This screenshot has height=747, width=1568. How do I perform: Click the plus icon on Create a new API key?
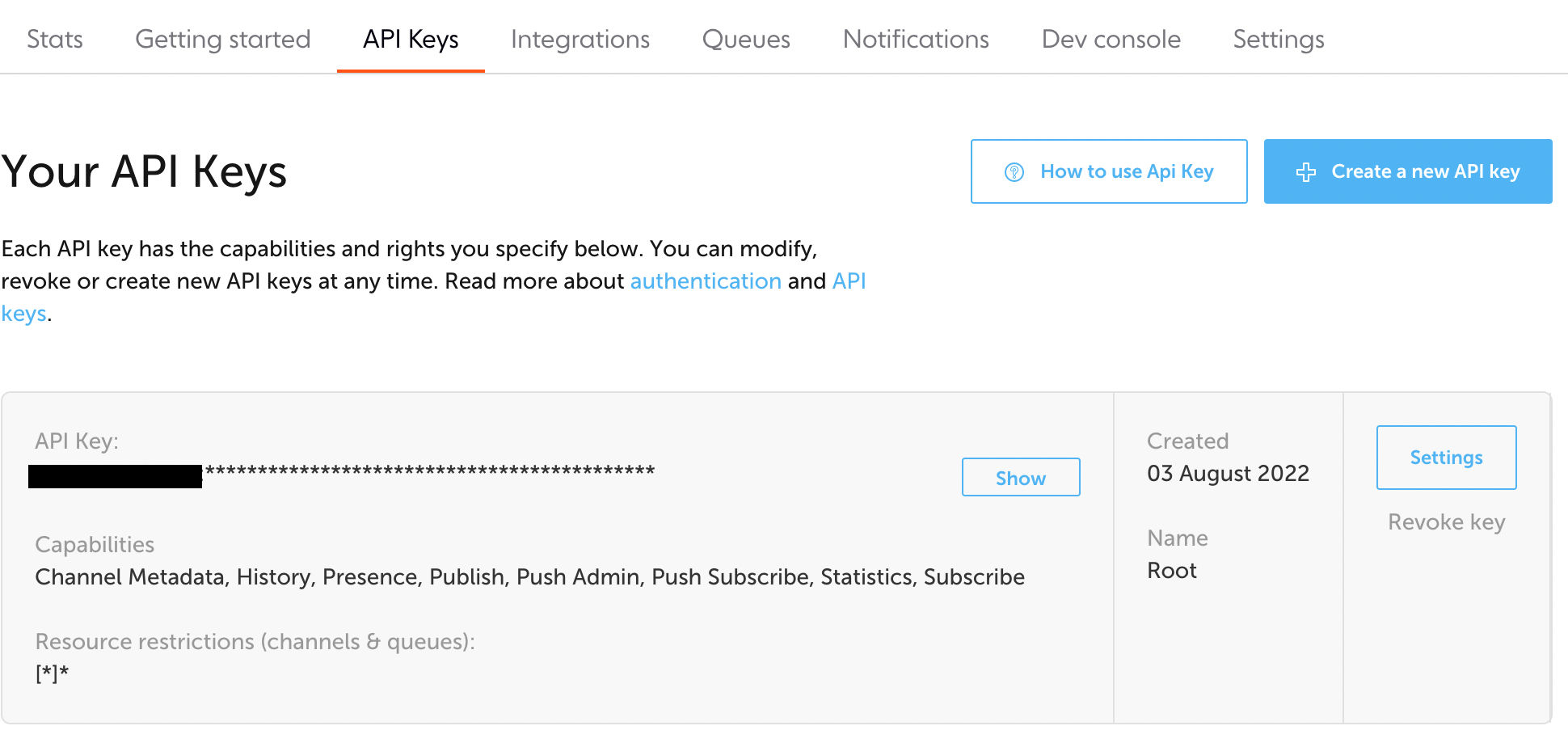1305,172
